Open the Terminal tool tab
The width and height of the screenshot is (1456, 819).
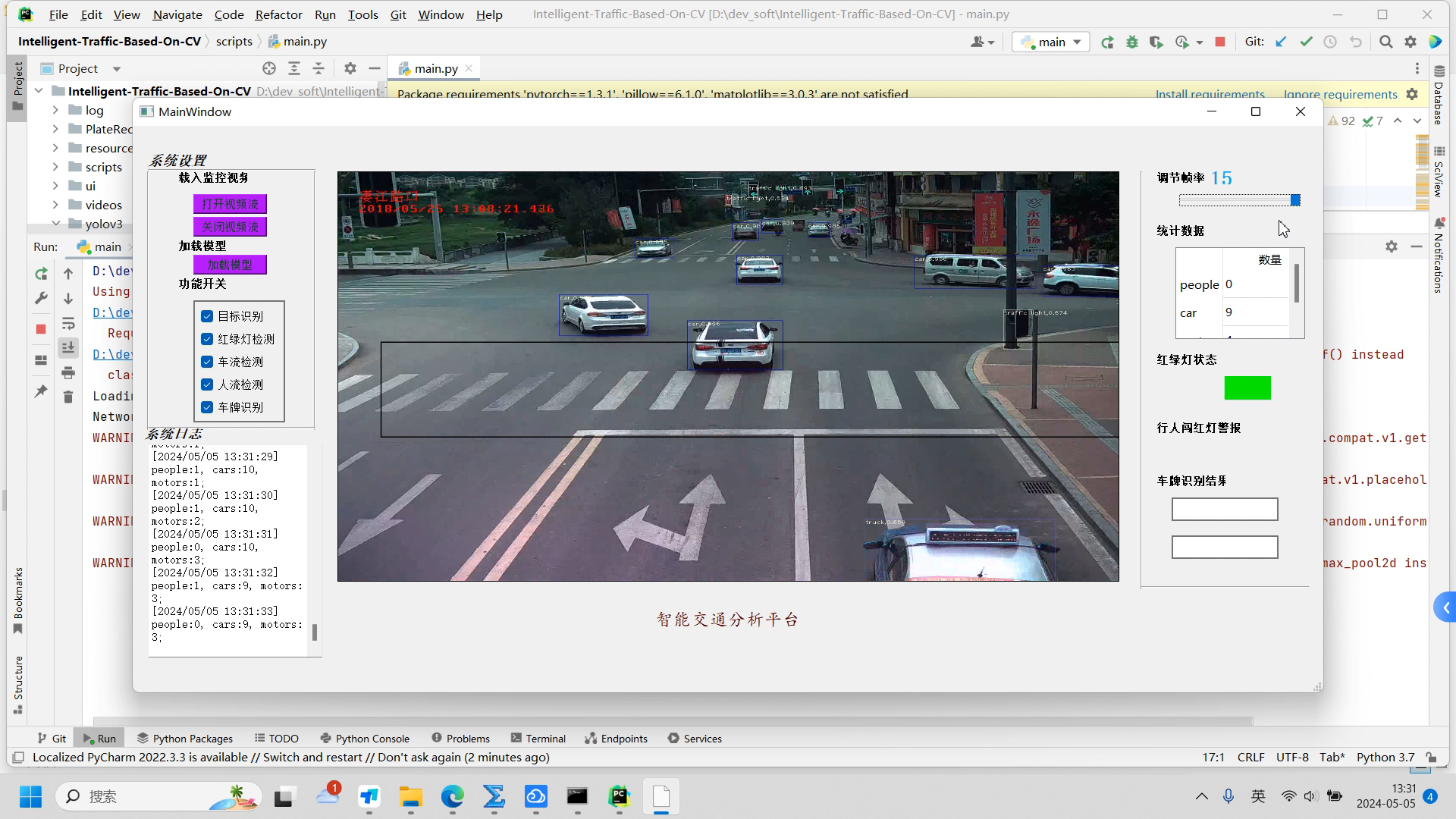538,739
